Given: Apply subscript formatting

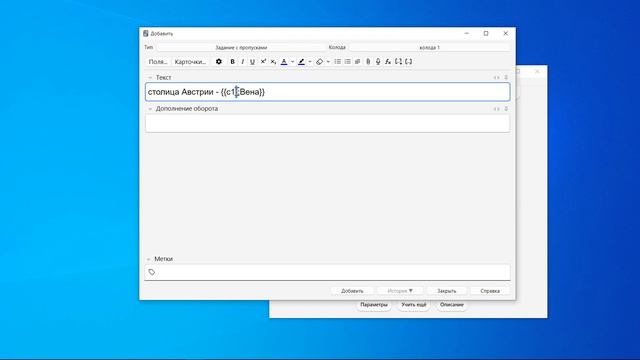Looking at the screenshot, I should click(273, 62).
